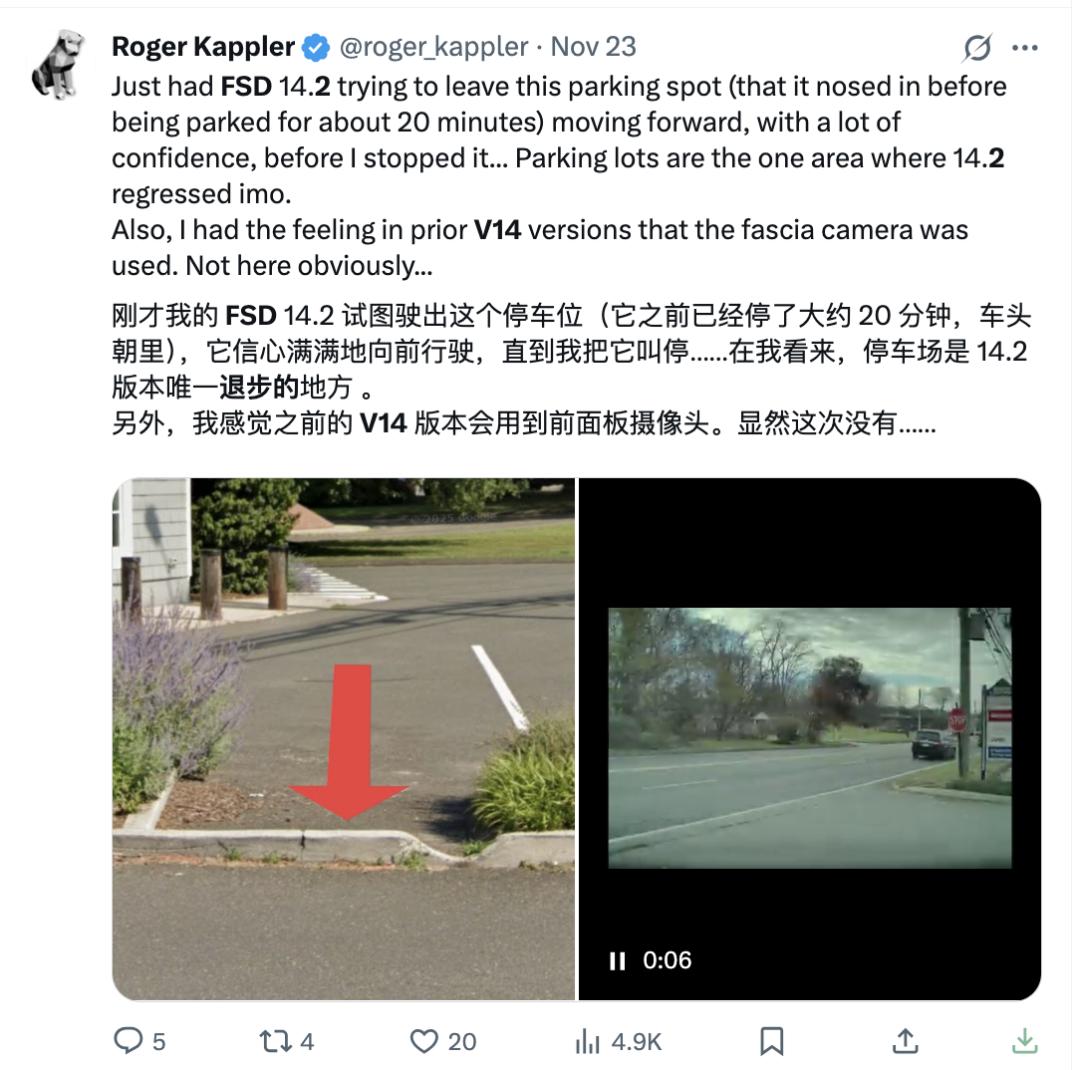Visit the @roger_kappler handle link
The image size is (1080, 1070).
433,47
